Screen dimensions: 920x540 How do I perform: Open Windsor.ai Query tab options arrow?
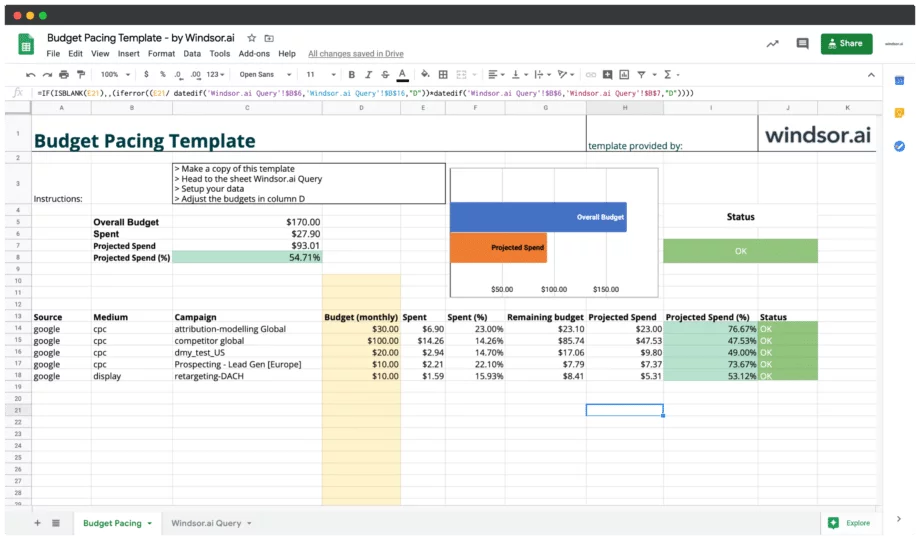pyautogui.click(x=249, y=523)
